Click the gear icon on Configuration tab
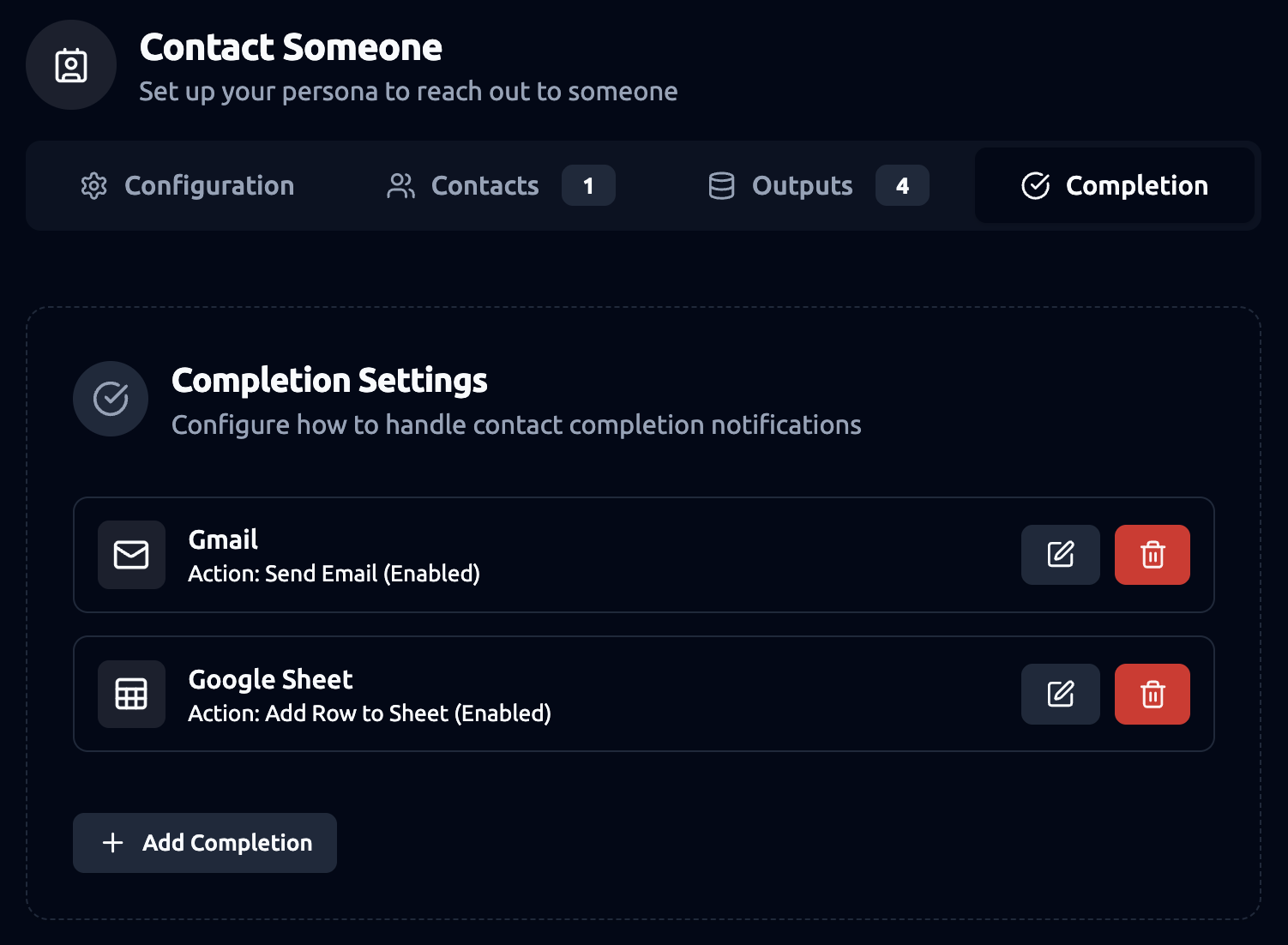Screen dimensions: 1288x945 coord(93,186)
